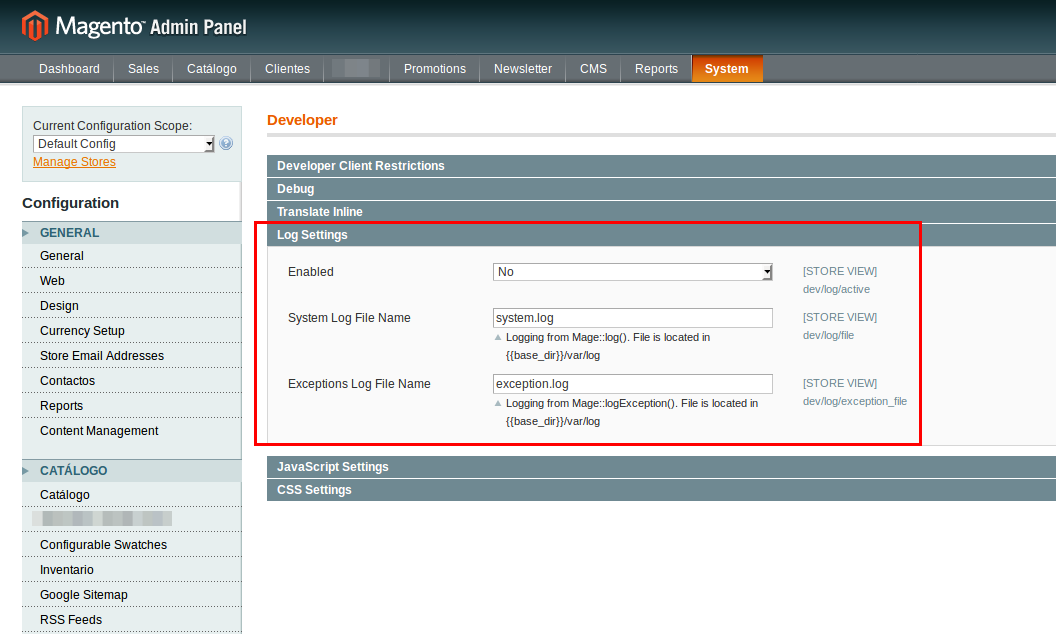Click the Manage Stores link
The width and height of the screenshot is (1056, 634).
[x=74, y=161]
